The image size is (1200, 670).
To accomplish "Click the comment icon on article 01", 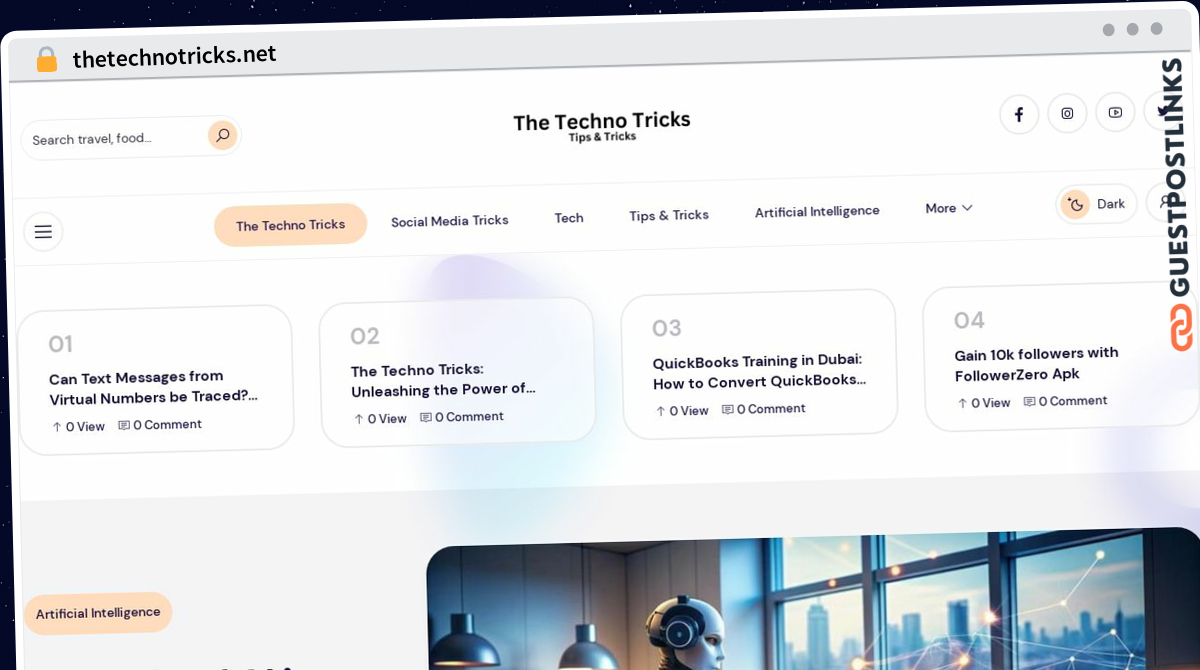I will [124, 425].
